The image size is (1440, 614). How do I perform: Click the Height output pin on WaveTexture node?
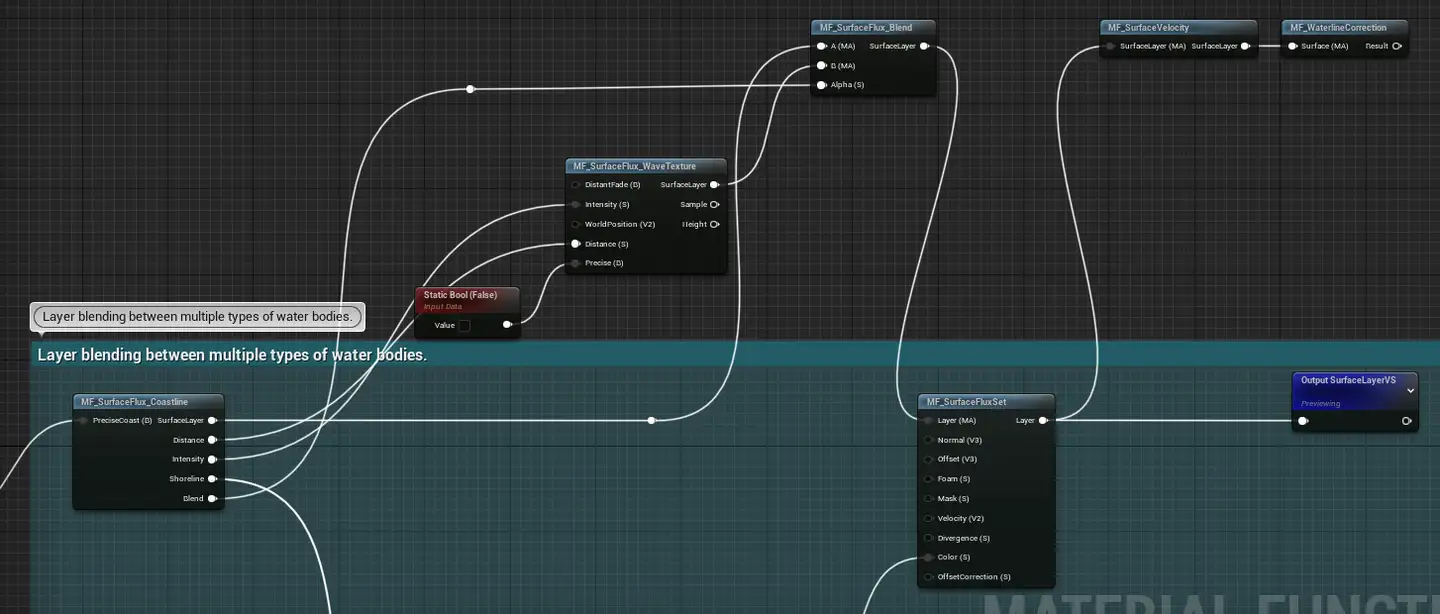714,224
